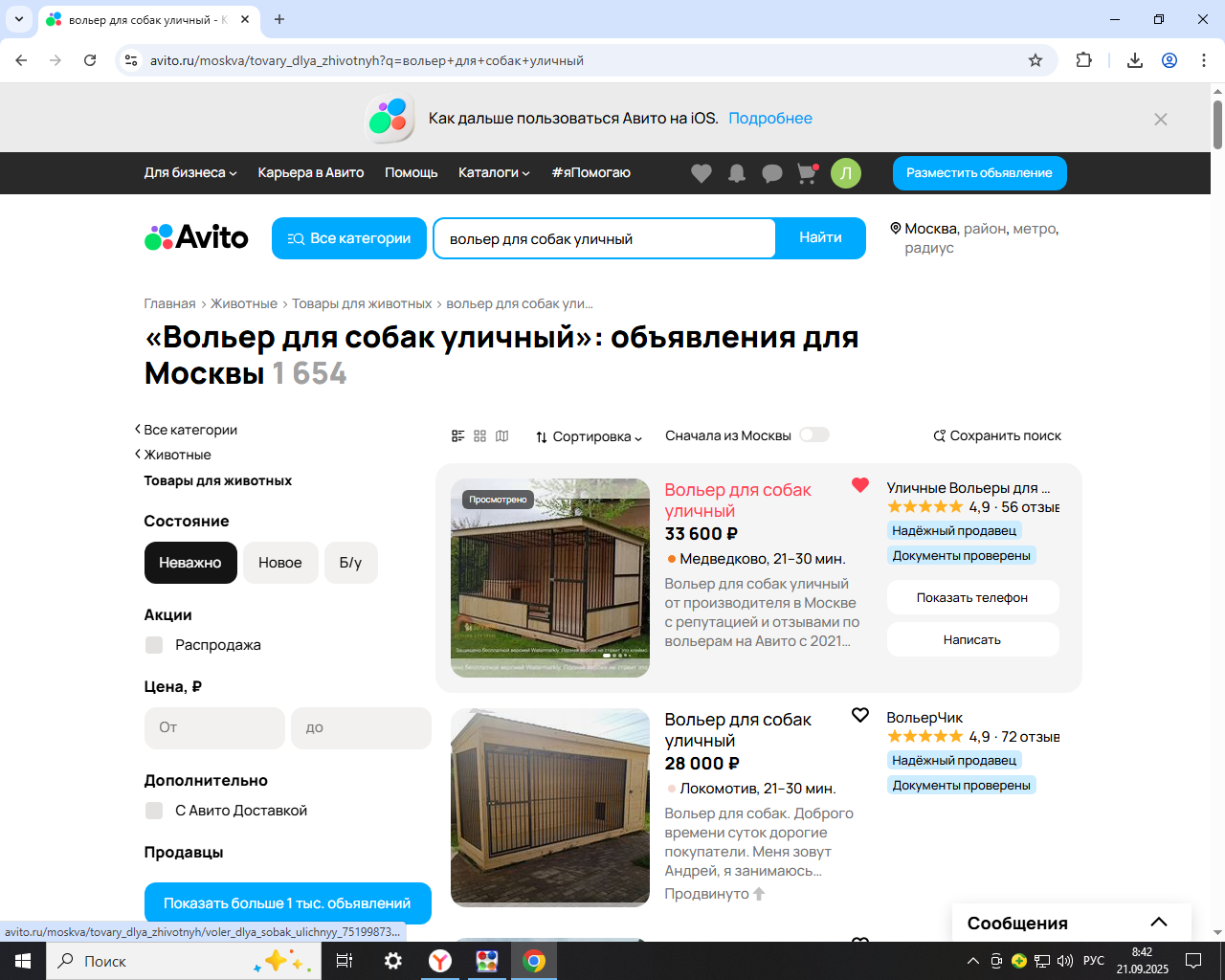Add 28 000 ₽ listing to favorites
Image resolution: width=1225 pixels, height=980 pixels.
[860, 715]
